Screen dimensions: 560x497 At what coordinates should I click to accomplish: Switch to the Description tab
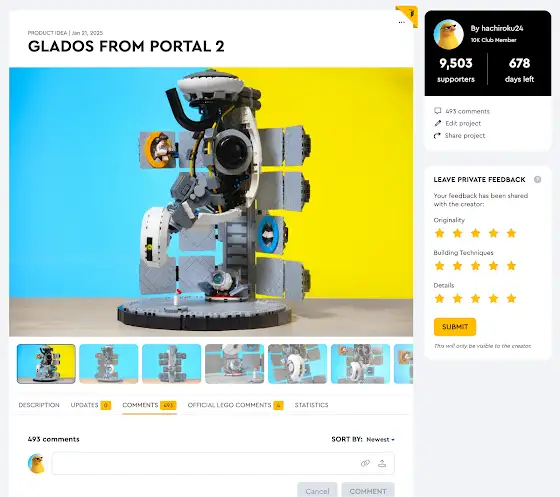click(39, 405)
